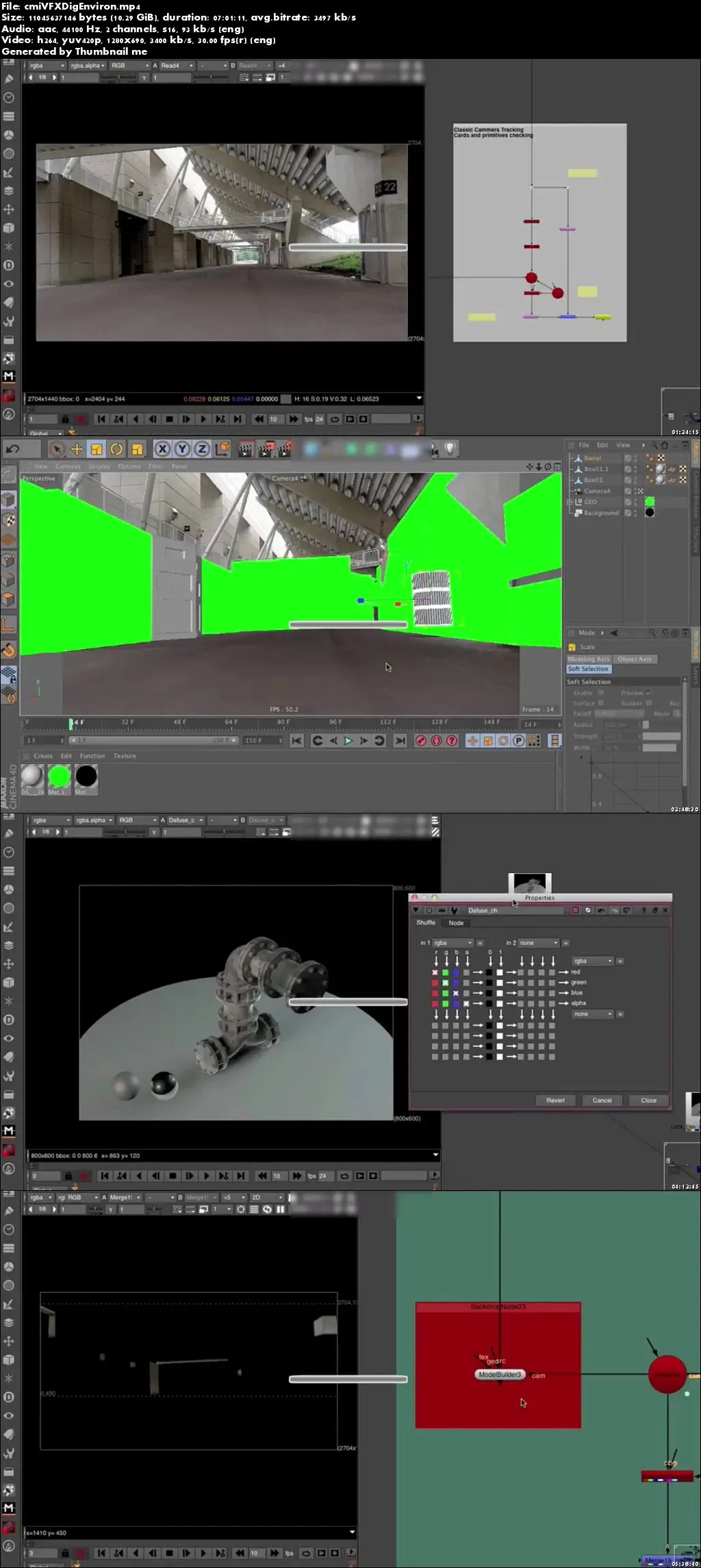
Task: Open the Time nodes clock icon in stadium viewer toolbar
Action: pos(9,98)
